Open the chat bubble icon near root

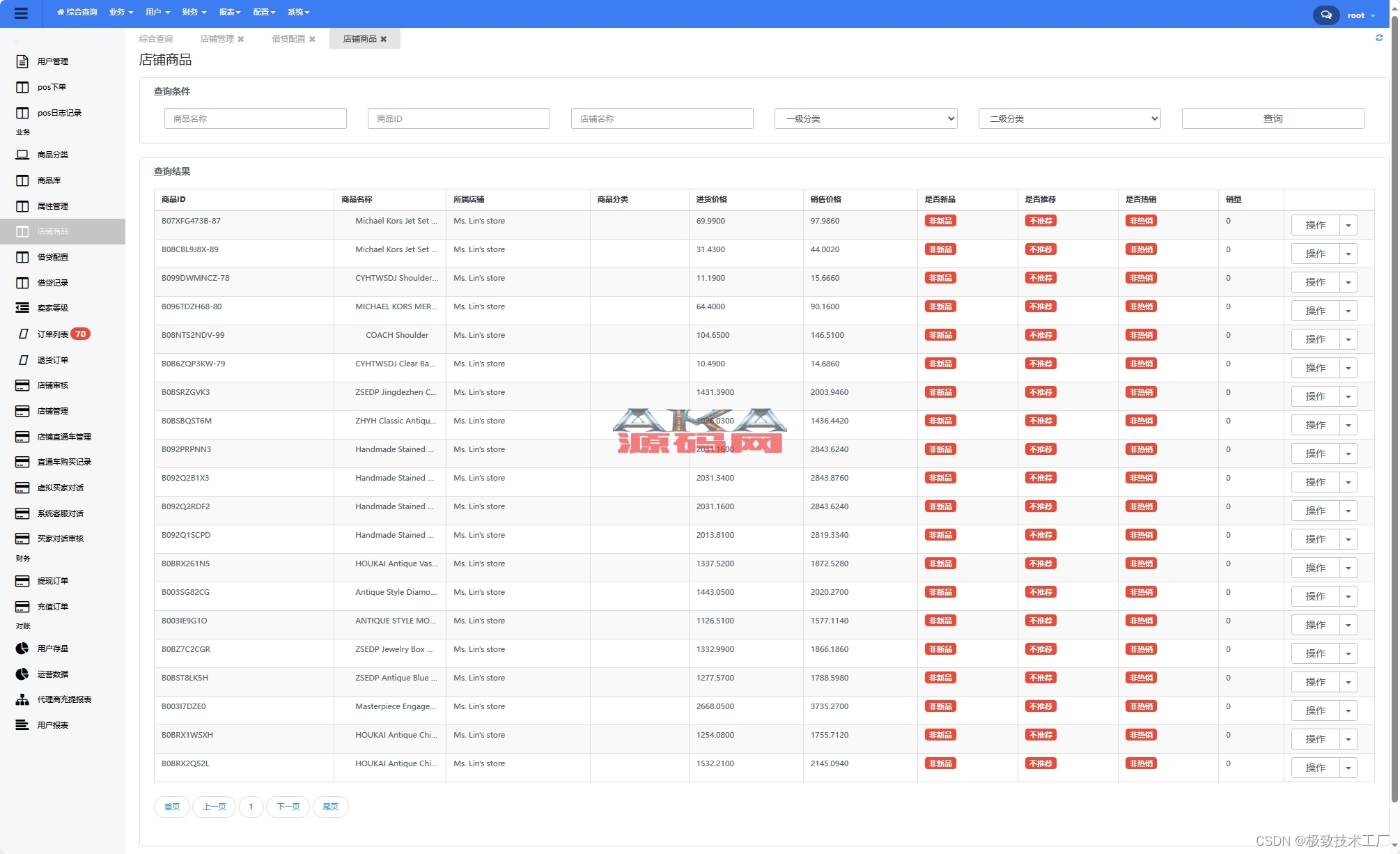click(1325, 15)
